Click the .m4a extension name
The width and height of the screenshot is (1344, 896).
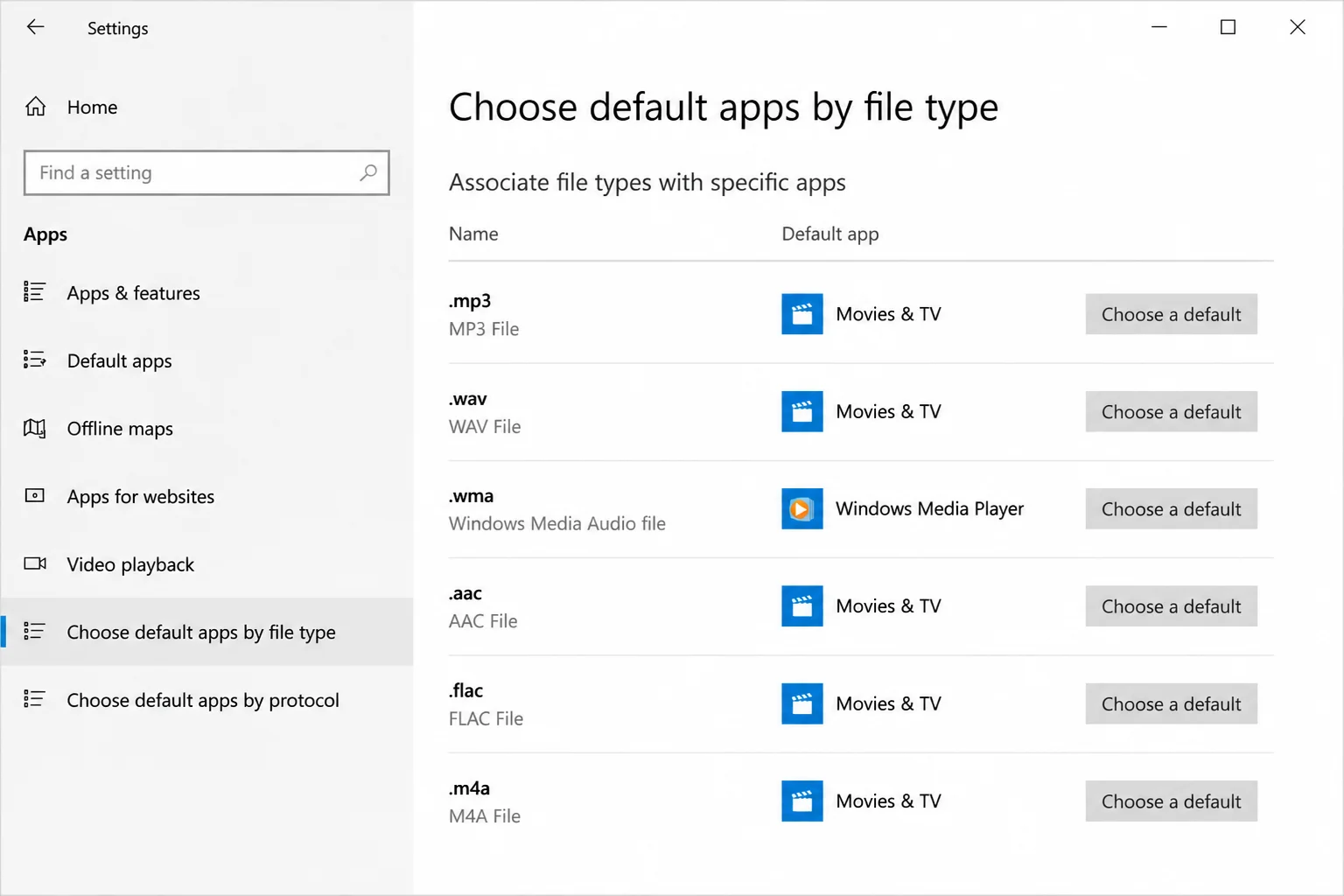point(470,787)
